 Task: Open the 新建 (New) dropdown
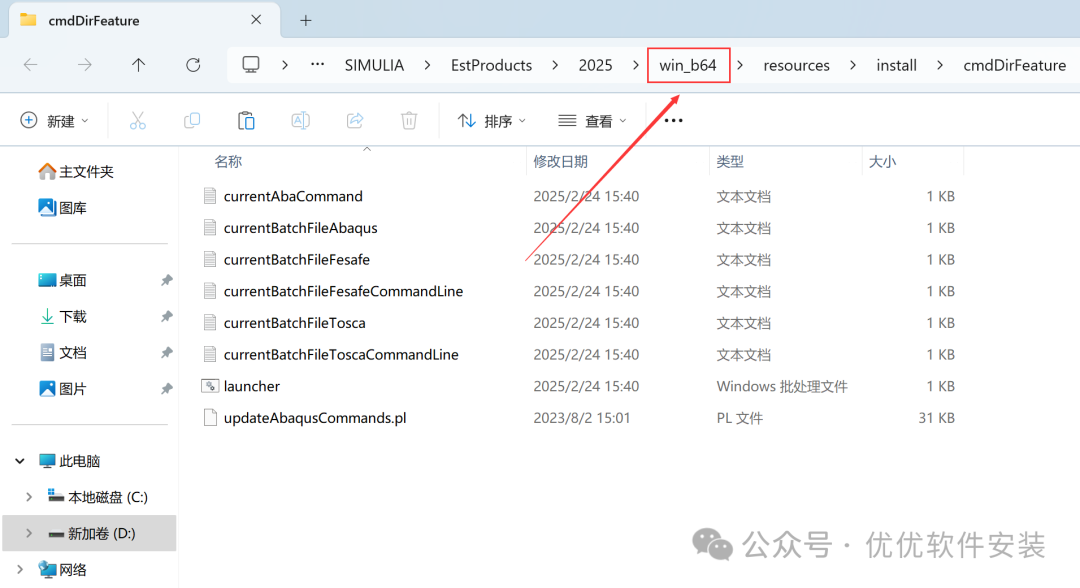(55, 121)
